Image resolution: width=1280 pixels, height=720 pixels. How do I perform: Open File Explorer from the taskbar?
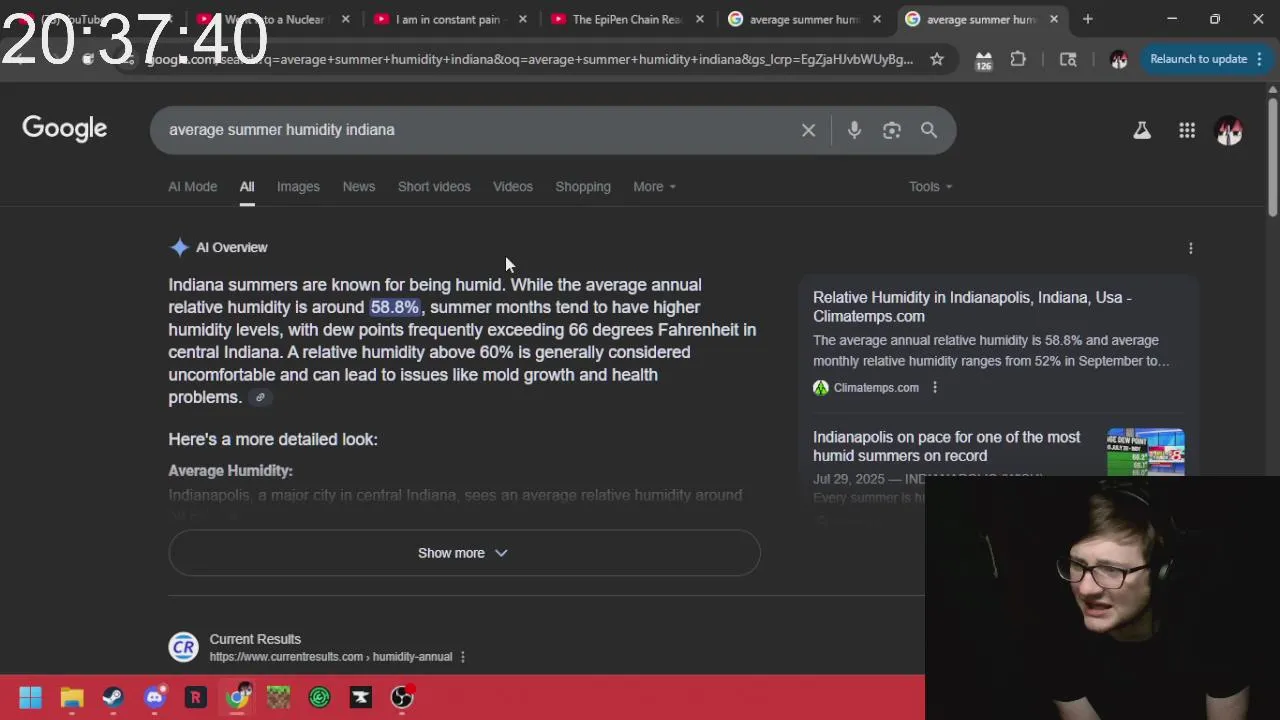(72, 697)
